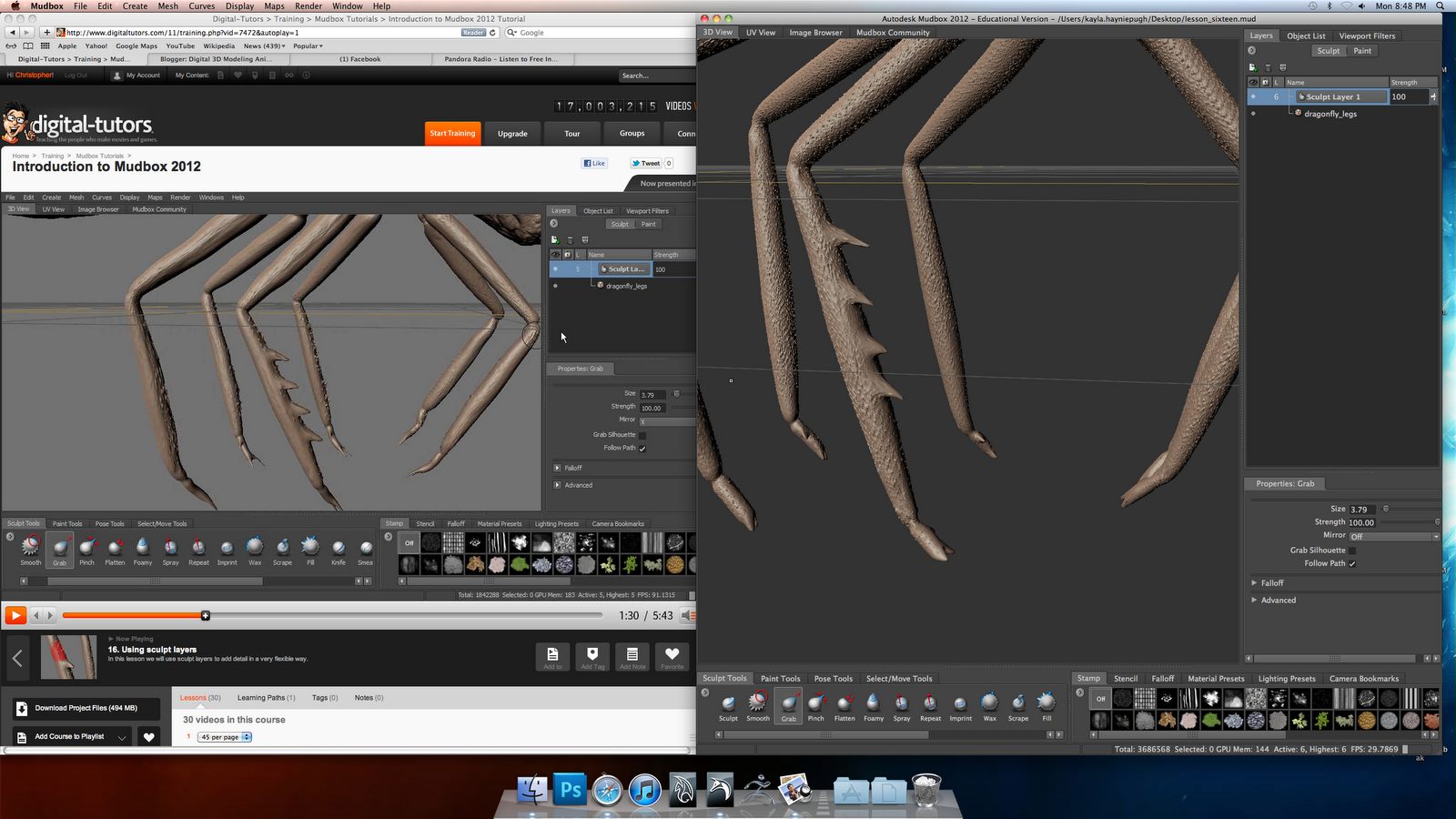Adjust the Size slider in Mudbox properties
This screenshot has height=819, width=1456.
pyautogui.click(x=1410, y=509)
